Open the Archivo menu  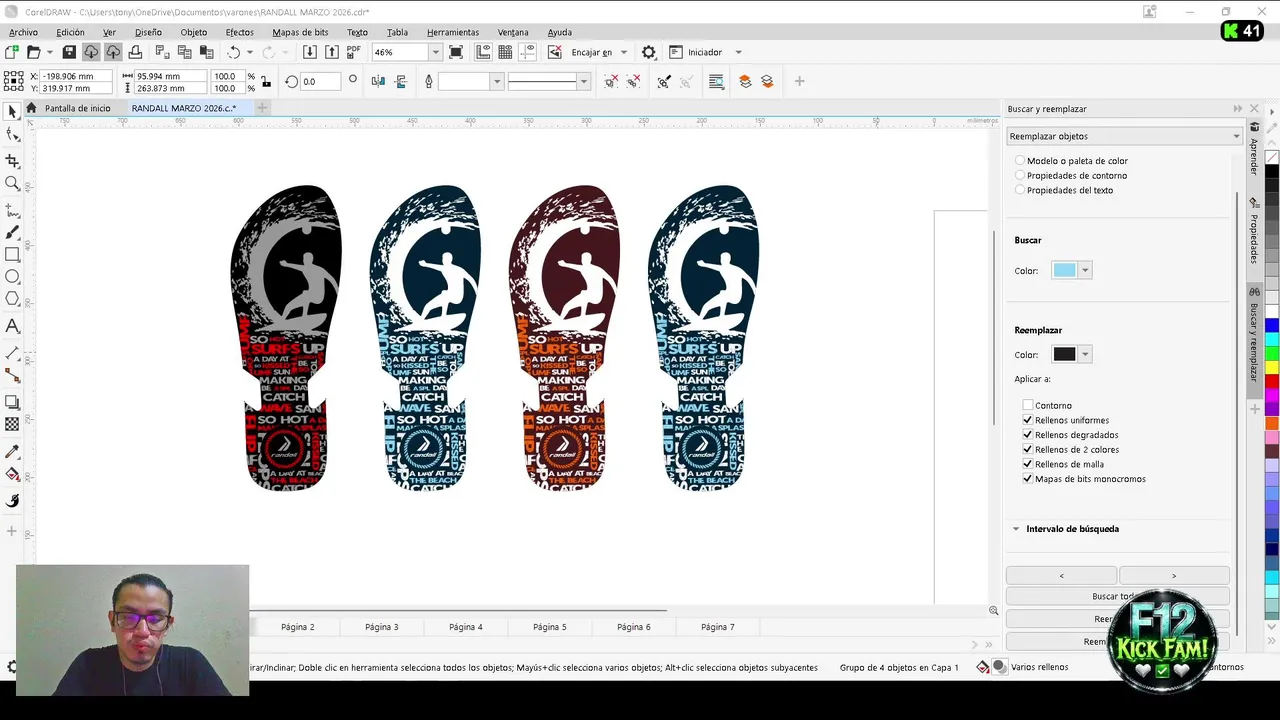[x=23, y=32]
